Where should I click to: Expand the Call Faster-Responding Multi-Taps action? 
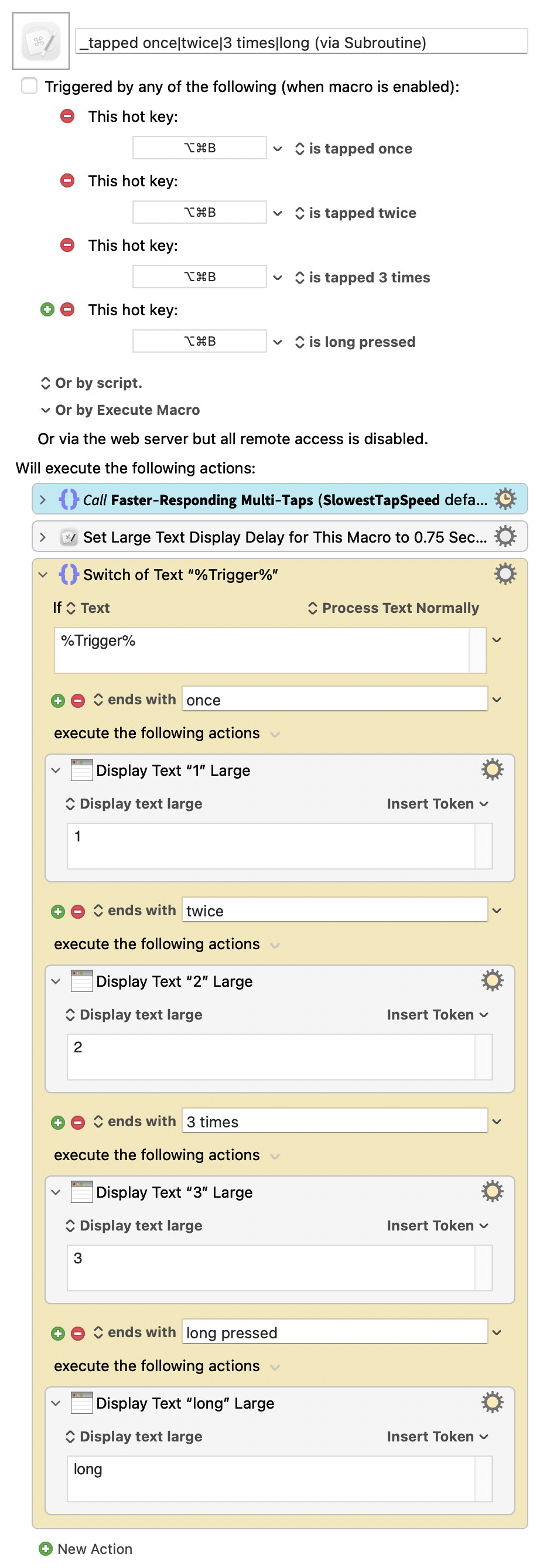pyautogui.click(x=43, y=500)
